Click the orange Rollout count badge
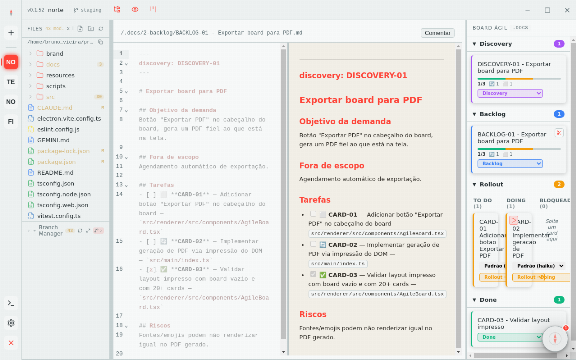This screenshot has height=360, width=576. coord(559,184)
